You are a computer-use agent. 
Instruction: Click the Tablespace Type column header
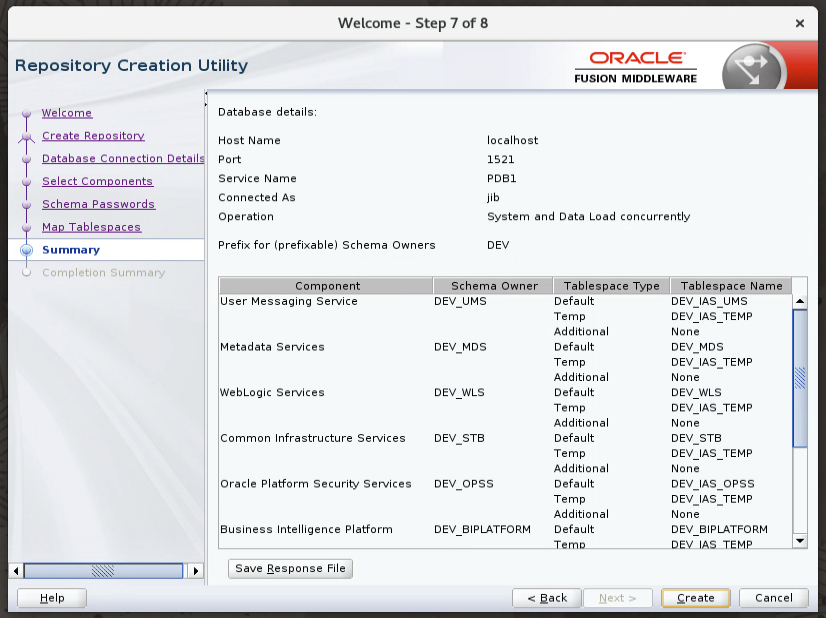pyautogui.click(x=611, y=286)
